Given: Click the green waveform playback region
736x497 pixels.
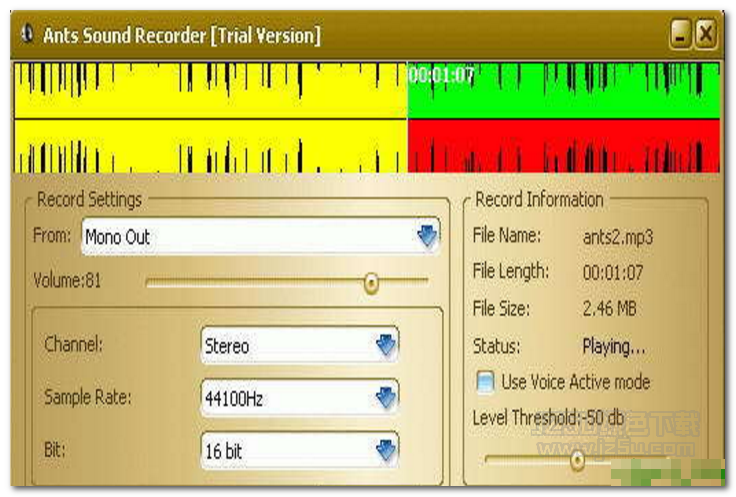Looking at the screenshot, I should click(x=564, y=90).
